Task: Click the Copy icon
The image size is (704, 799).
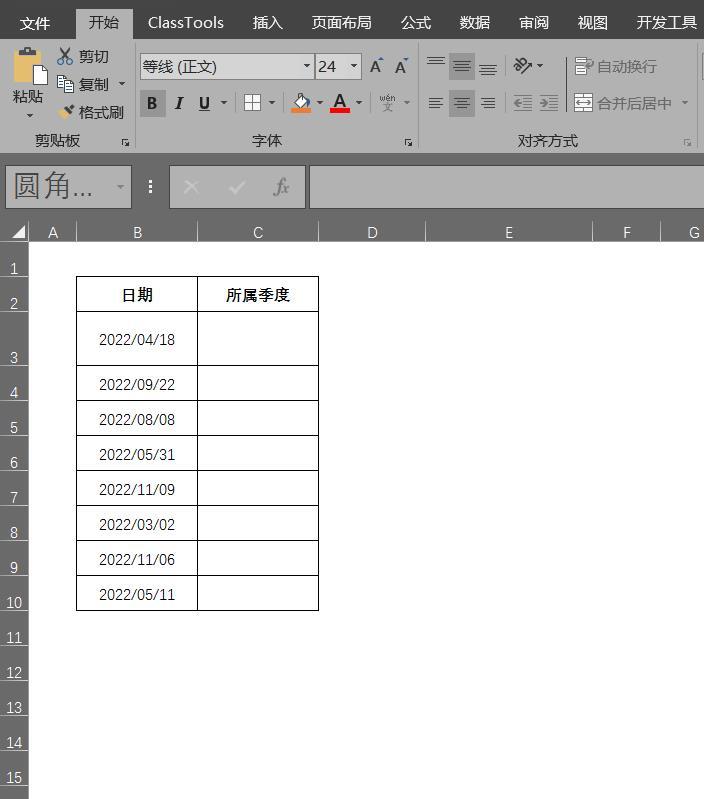Action: pyautogui.click(x=65, y=84)
